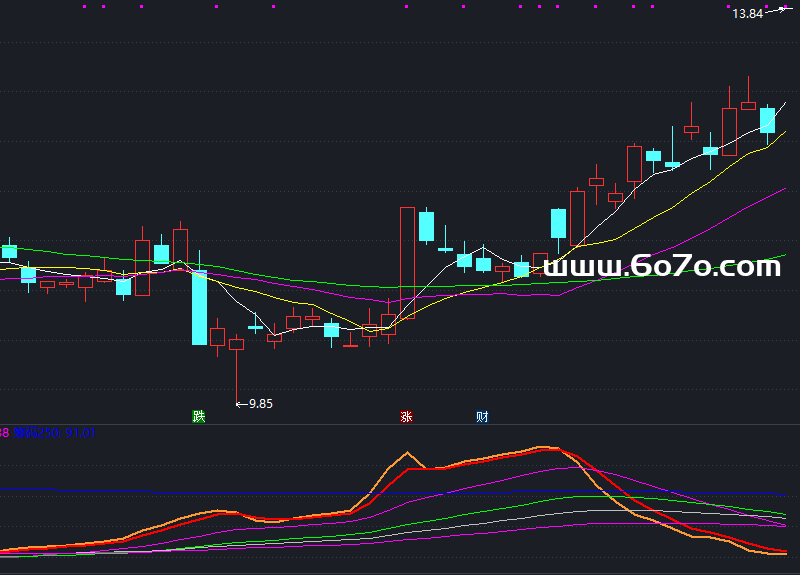Select the 9.85 lowest price label
Image resolution: width=800 pixels, height=575 pixels.
click(260, 404)
